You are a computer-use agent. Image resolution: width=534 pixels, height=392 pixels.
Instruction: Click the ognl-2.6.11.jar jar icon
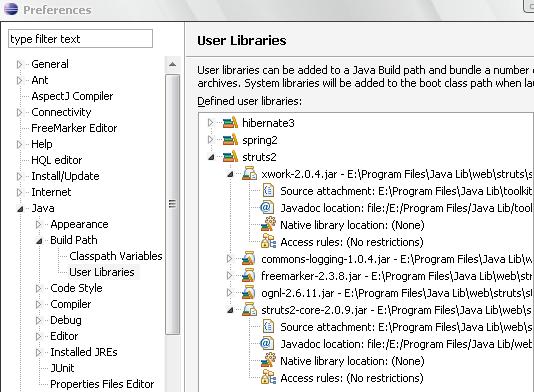[x=249, y=293]
